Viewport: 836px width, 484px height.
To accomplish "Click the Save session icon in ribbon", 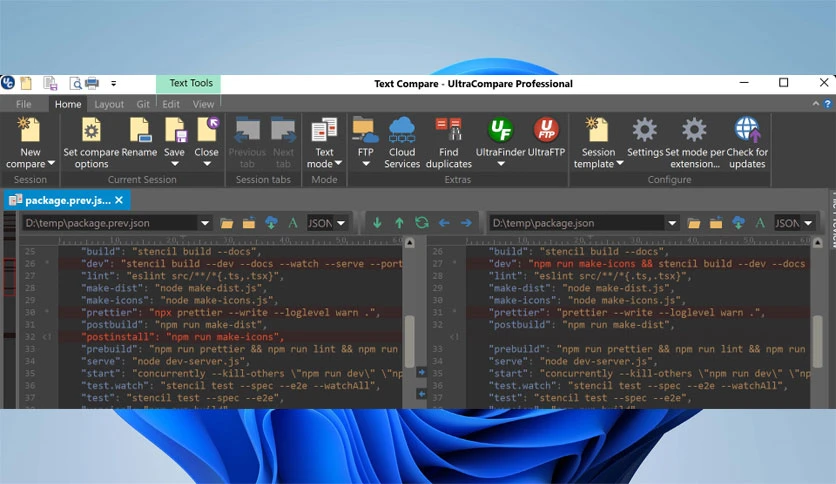I will click(x=175, y=130).
